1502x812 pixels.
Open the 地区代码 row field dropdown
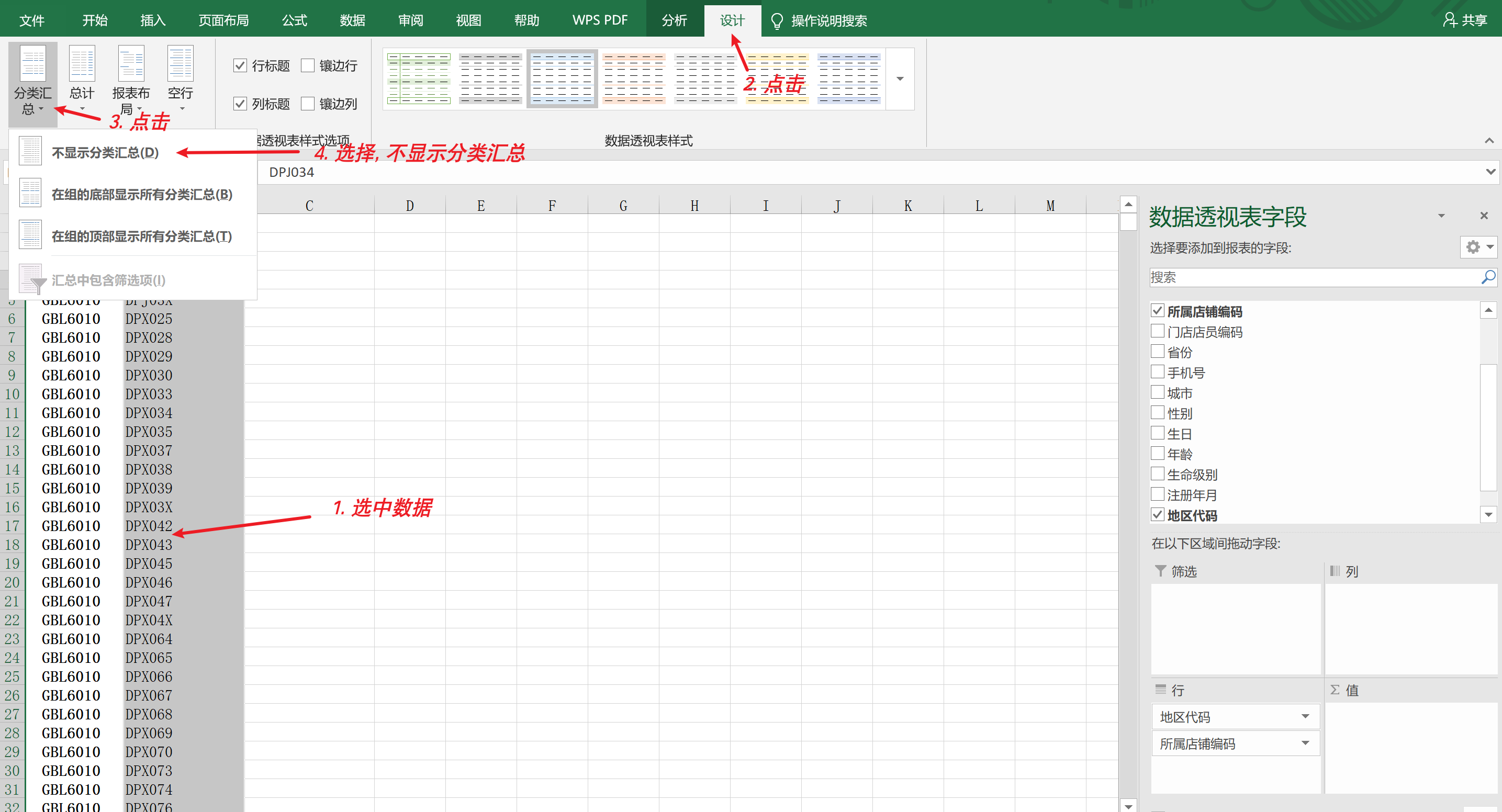coord(1305,716)
